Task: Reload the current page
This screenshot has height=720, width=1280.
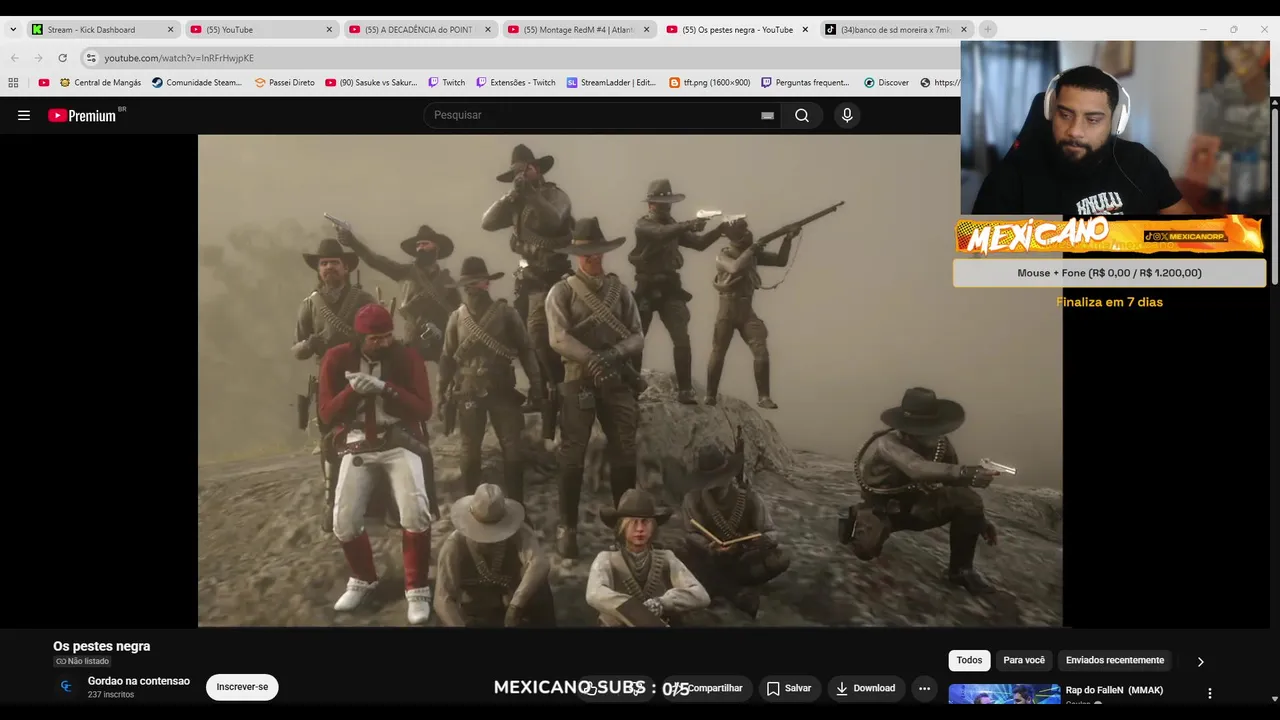Action: (x=62, y=58)
